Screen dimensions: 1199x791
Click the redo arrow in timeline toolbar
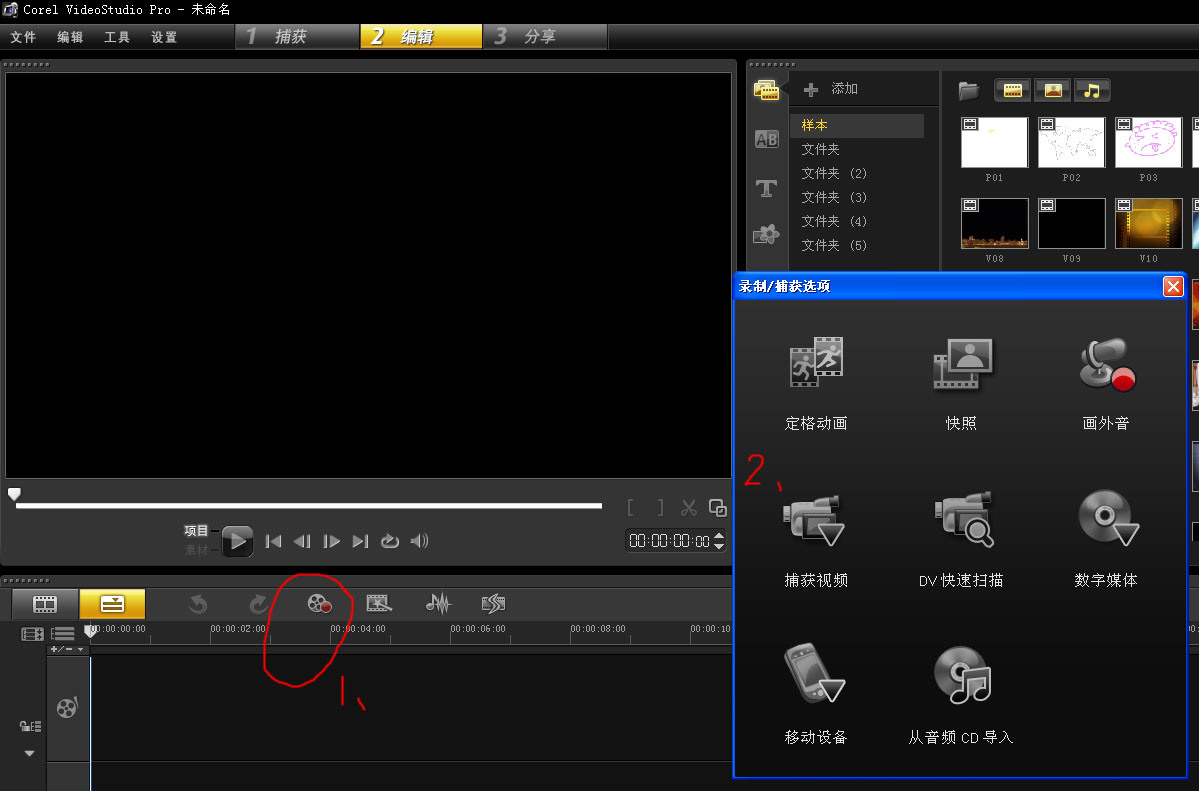click(x=258, y=604)
